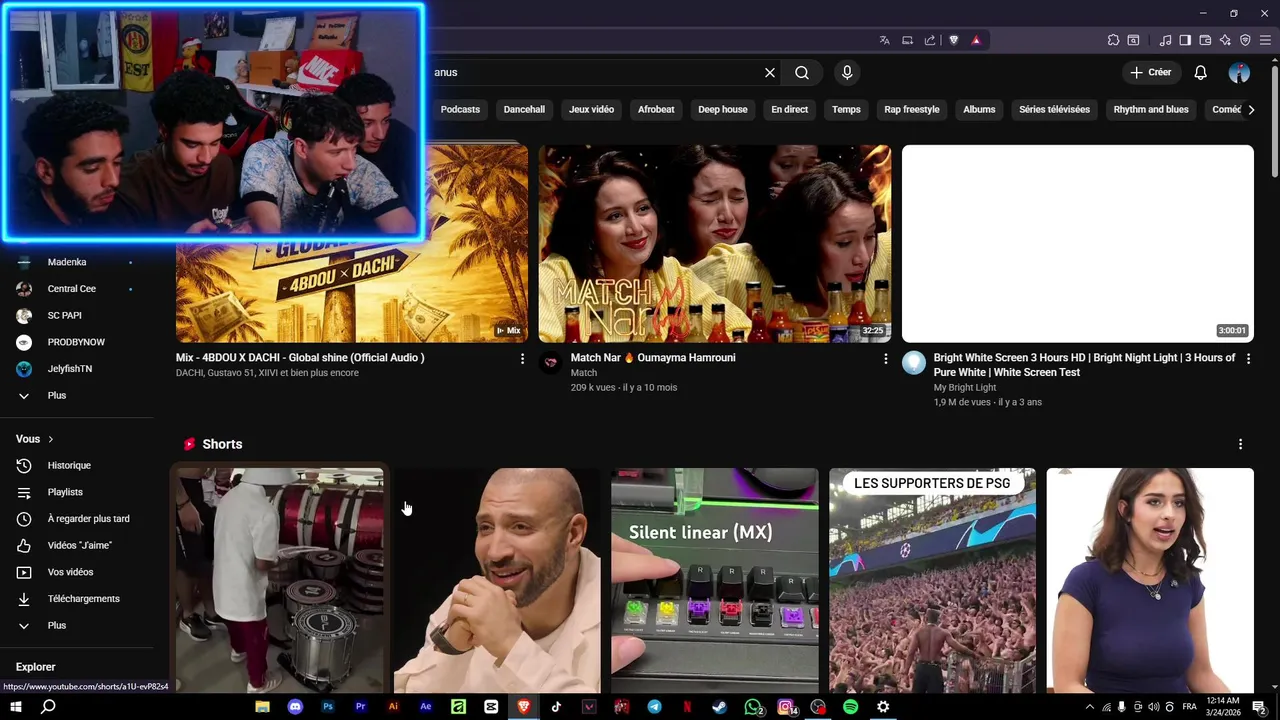Select the Deep house filter chip
The image size is (1280, 720).
coord(723,109)
